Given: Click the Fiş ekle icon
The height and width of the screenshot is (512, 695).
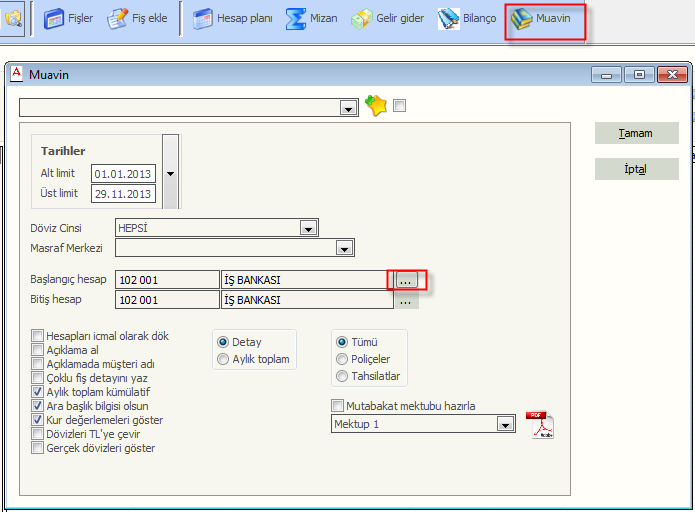Looking at the screenshot, I should click(x=118, y=18).
